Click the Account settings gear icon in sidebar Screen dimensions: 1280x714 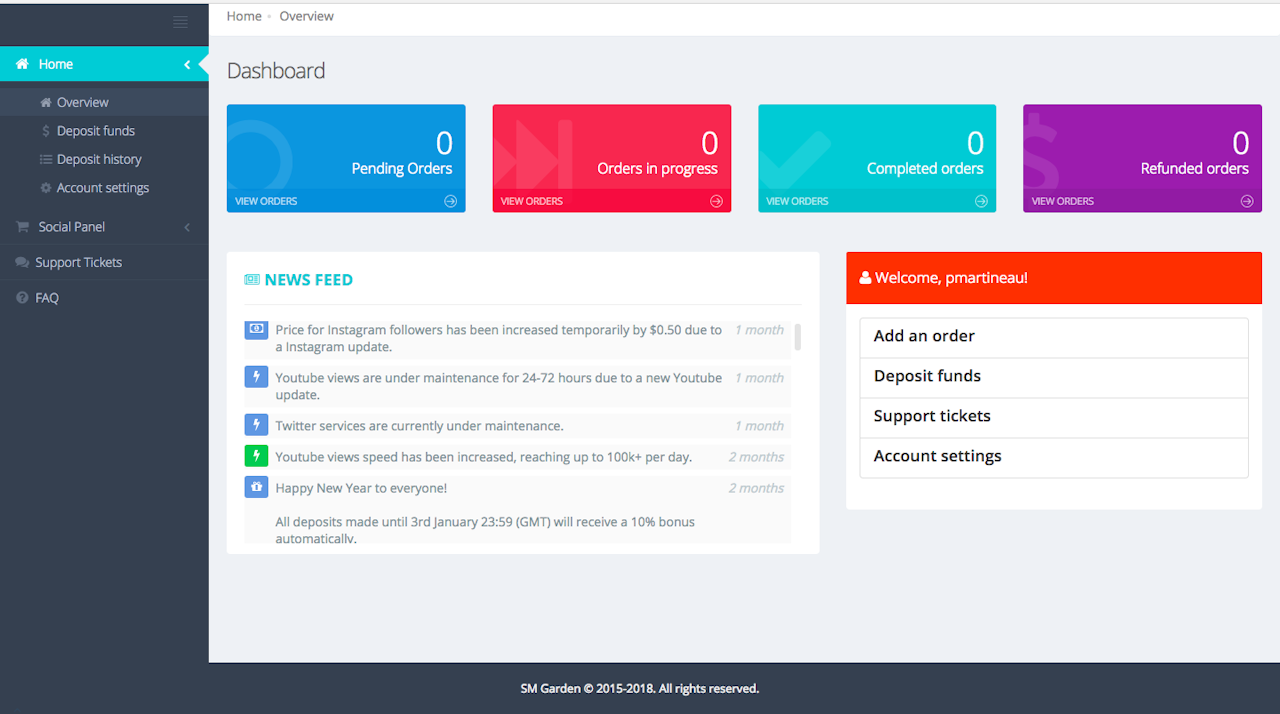point(46,188)
